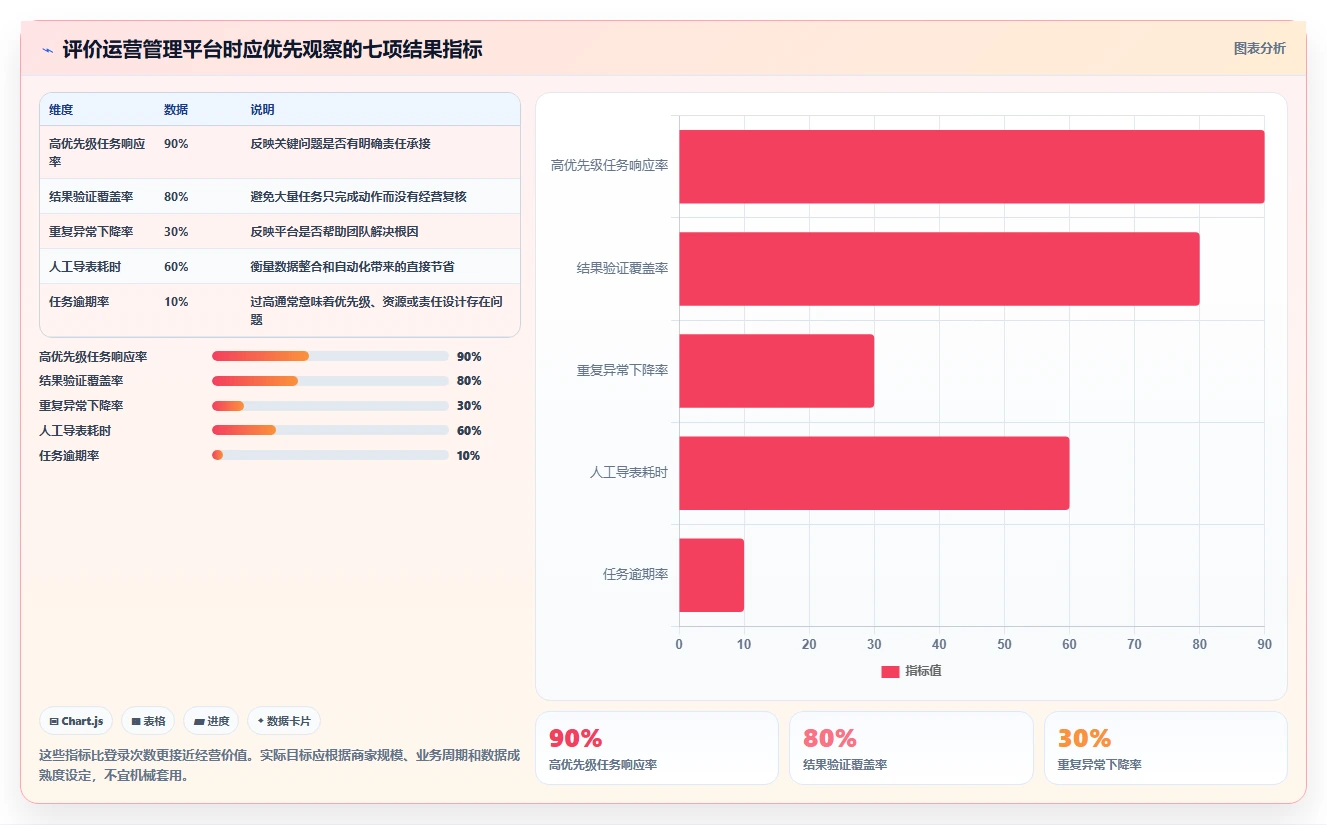This screenshot has width=1327, height=825.
Task: Click the 数据卡片 chip
Action: (284, 721)
